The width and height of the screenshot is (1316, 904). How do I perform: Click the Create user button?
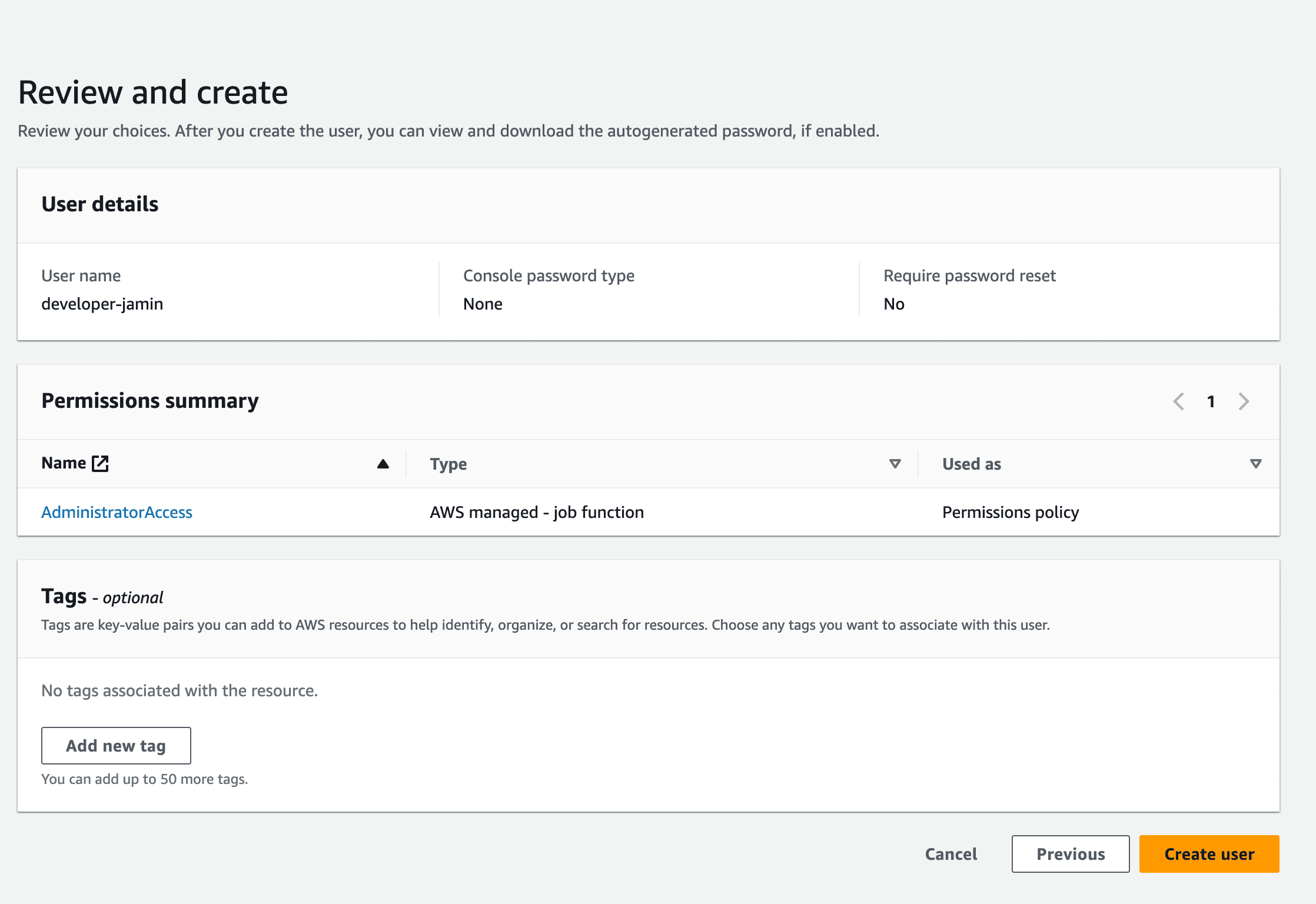[1209, 854]
